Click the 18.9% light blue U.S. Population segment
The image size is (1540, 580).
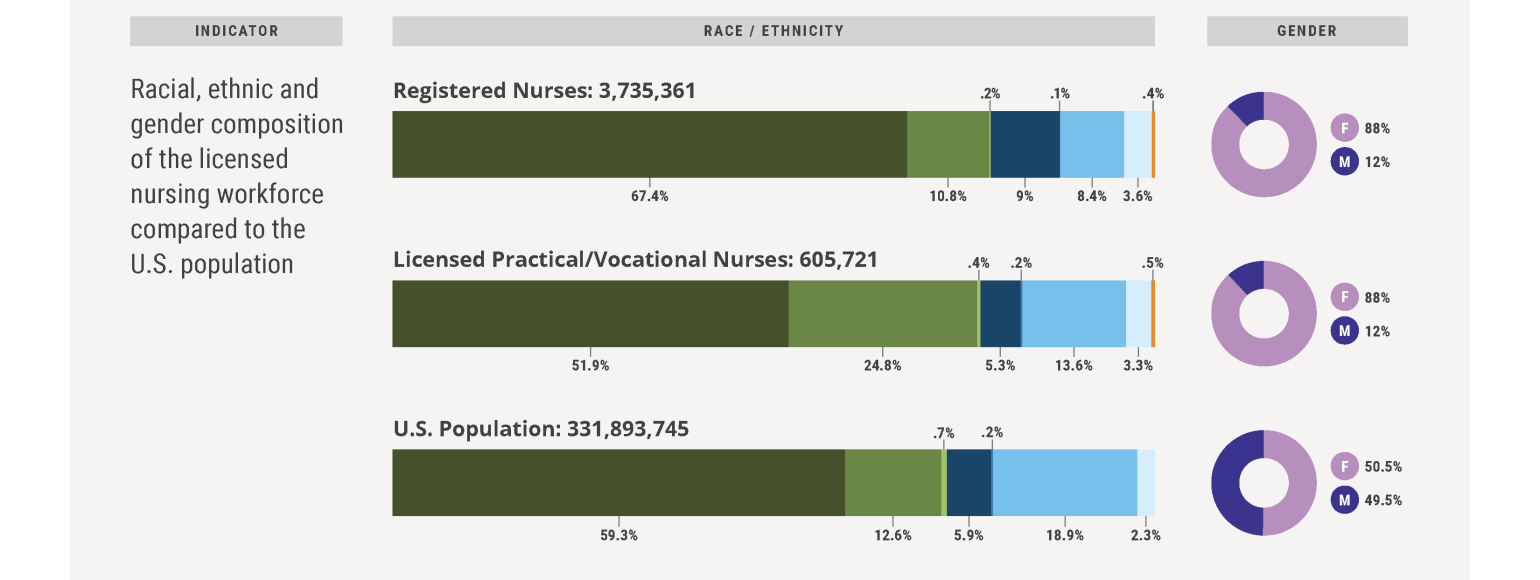pos(1064,482)
